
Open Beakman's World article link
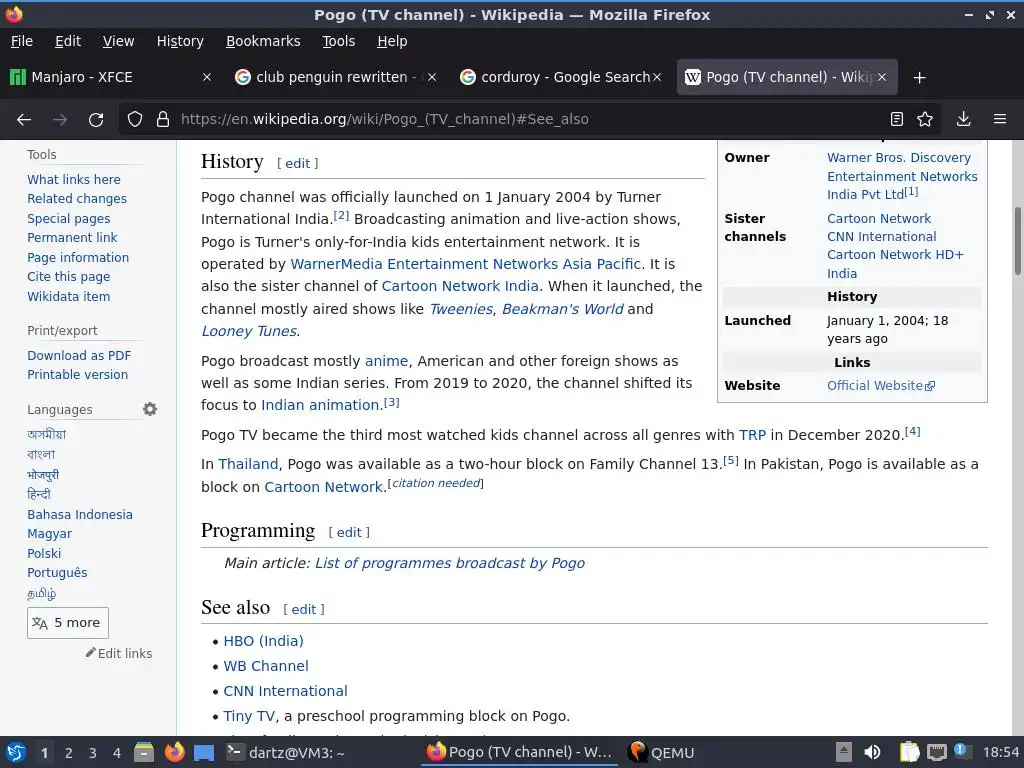tap(563, 309)
